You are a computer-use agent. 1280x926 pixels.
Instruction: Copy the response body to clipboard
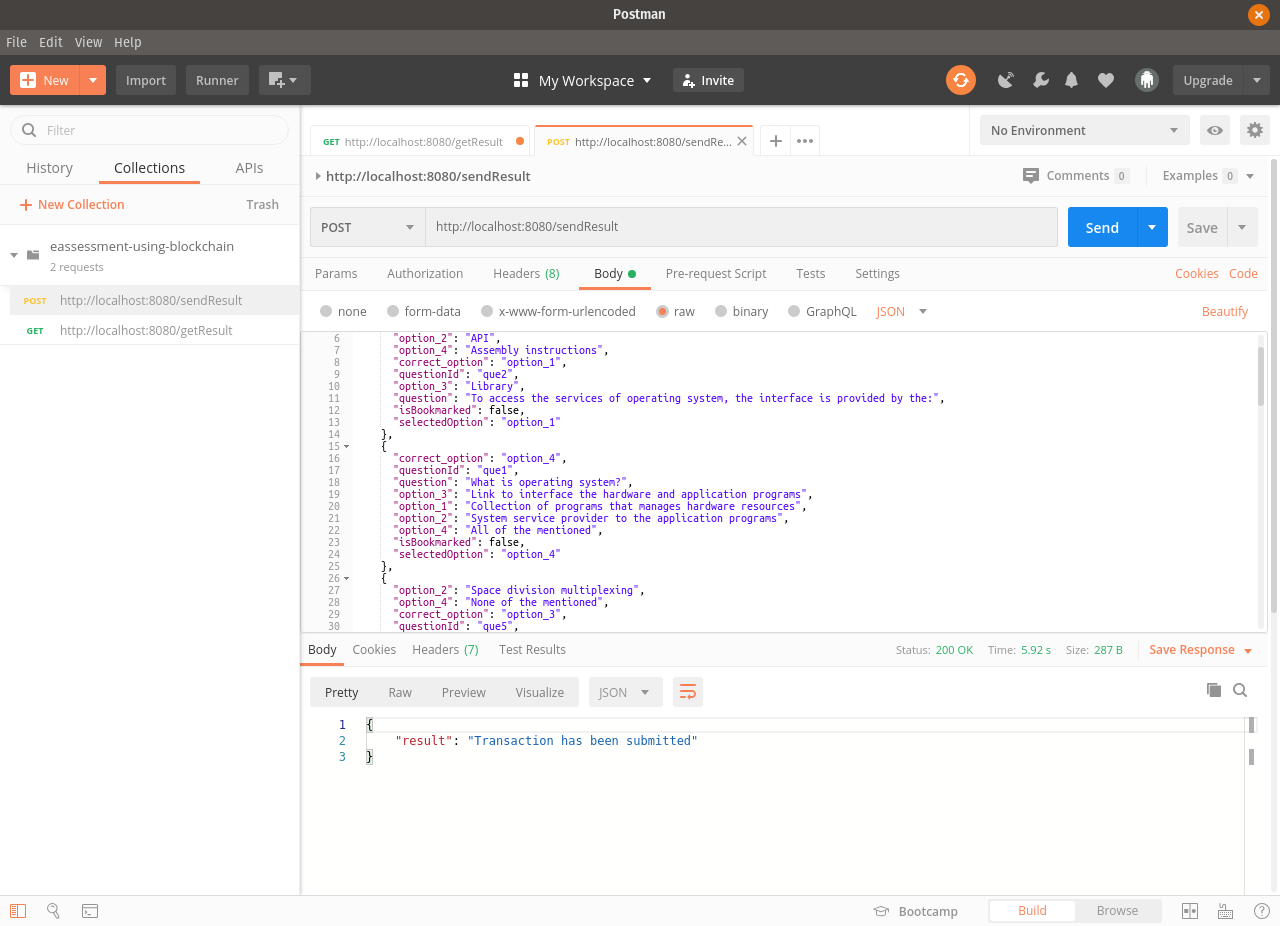click(x=1214, y=690)
